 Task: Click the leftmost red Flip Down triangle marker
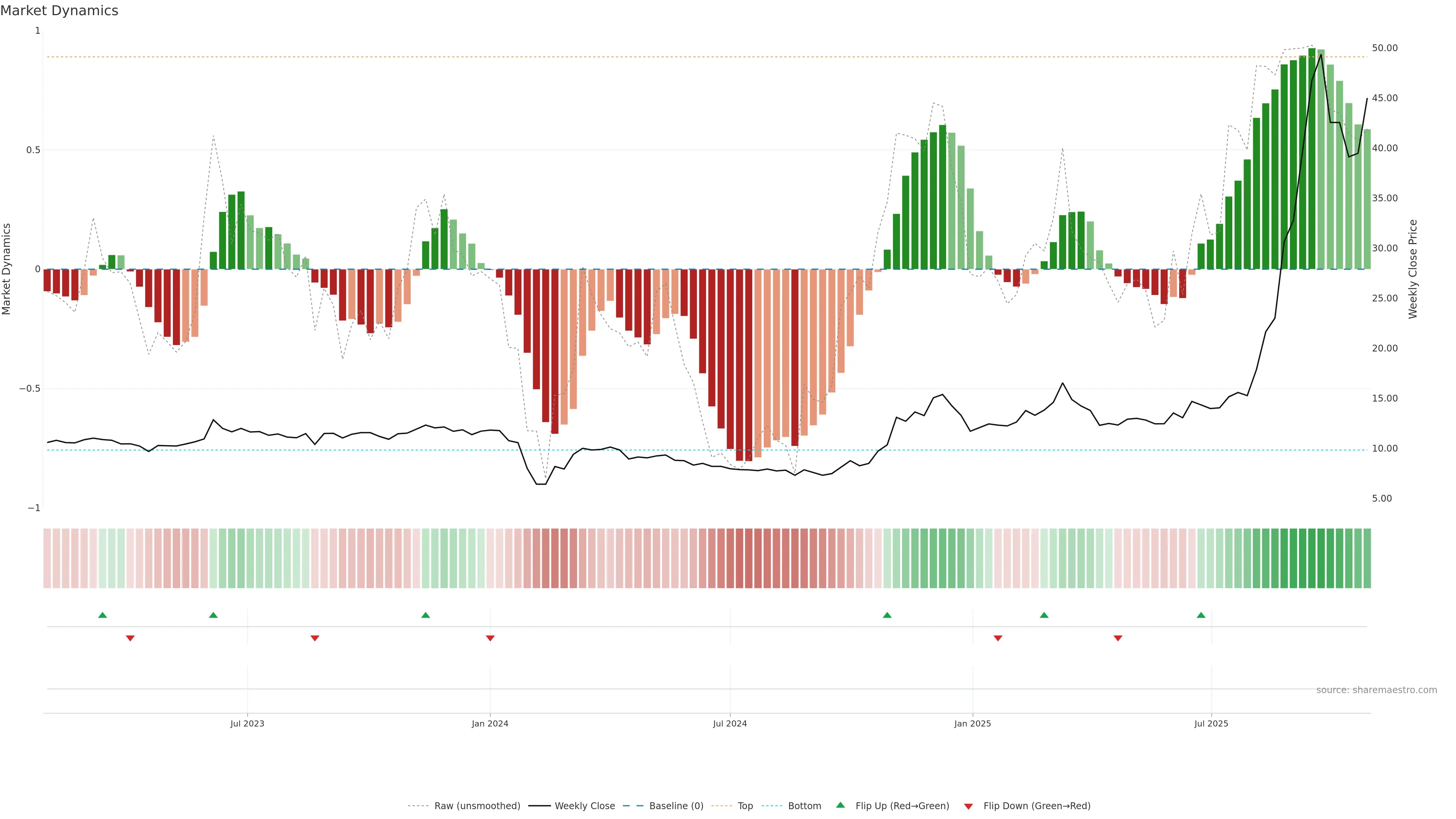pyautogui.click(x=130, y=638)
